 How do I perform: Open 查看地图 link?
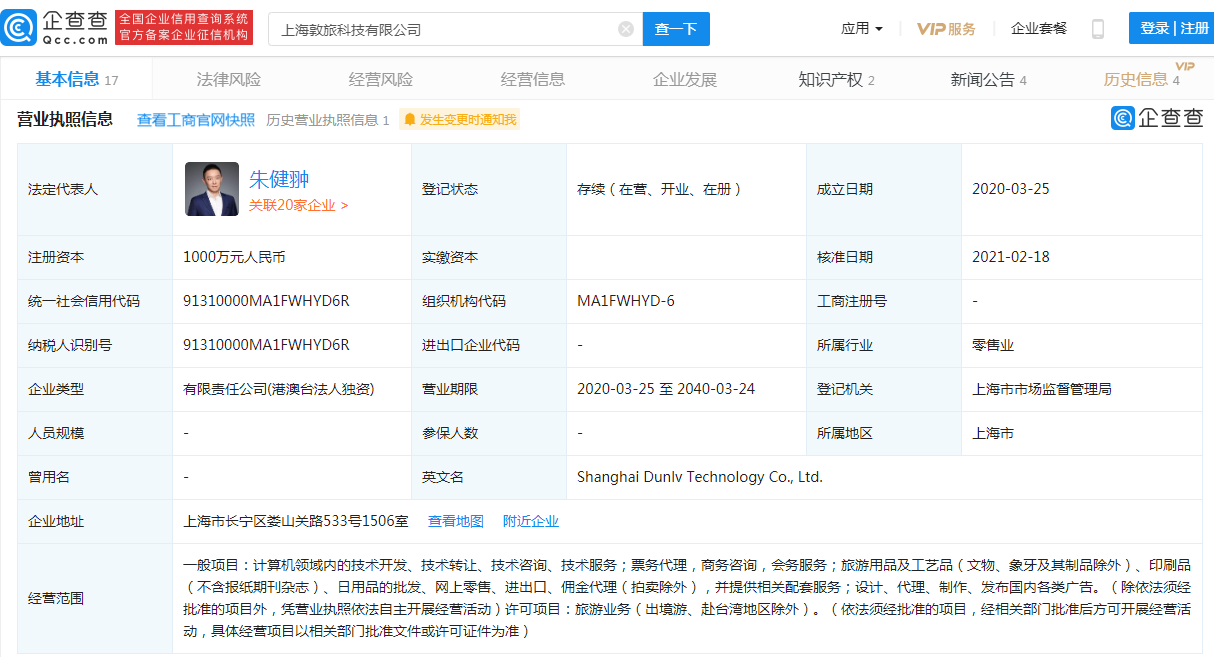pyautogui.click(x=456, y=521)
